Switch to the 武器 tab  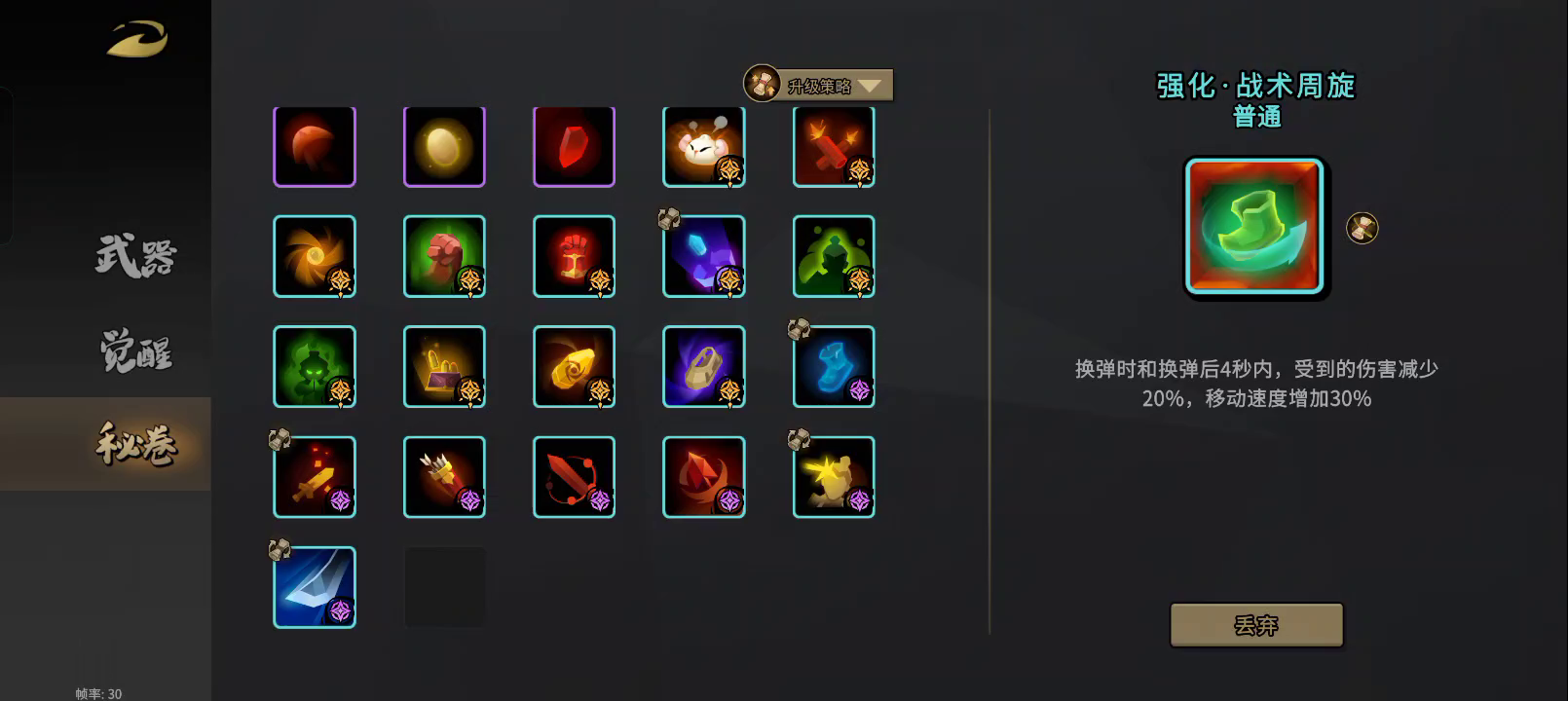135,256
